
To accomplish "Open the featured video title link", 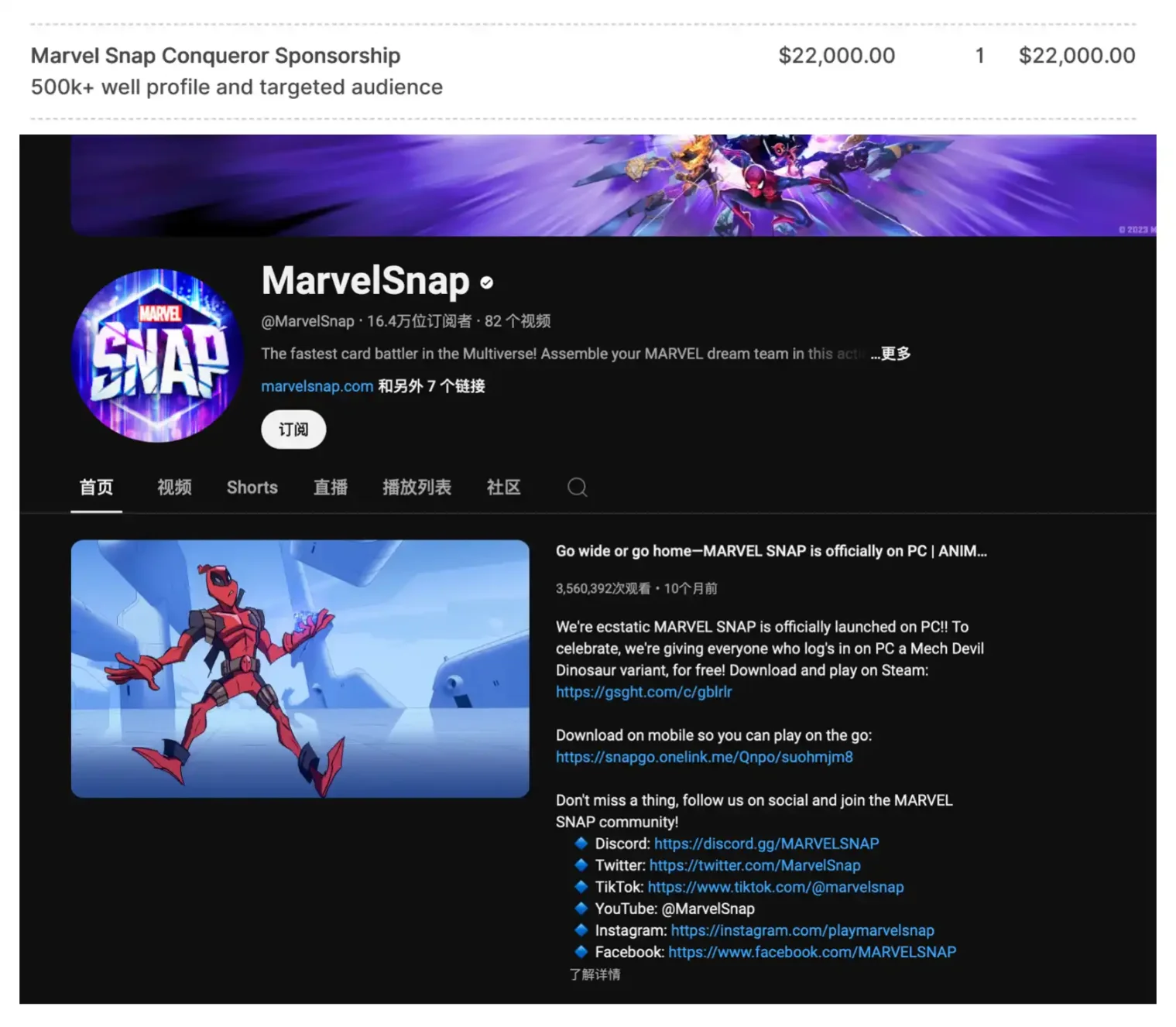I will [x=771, y=551].
